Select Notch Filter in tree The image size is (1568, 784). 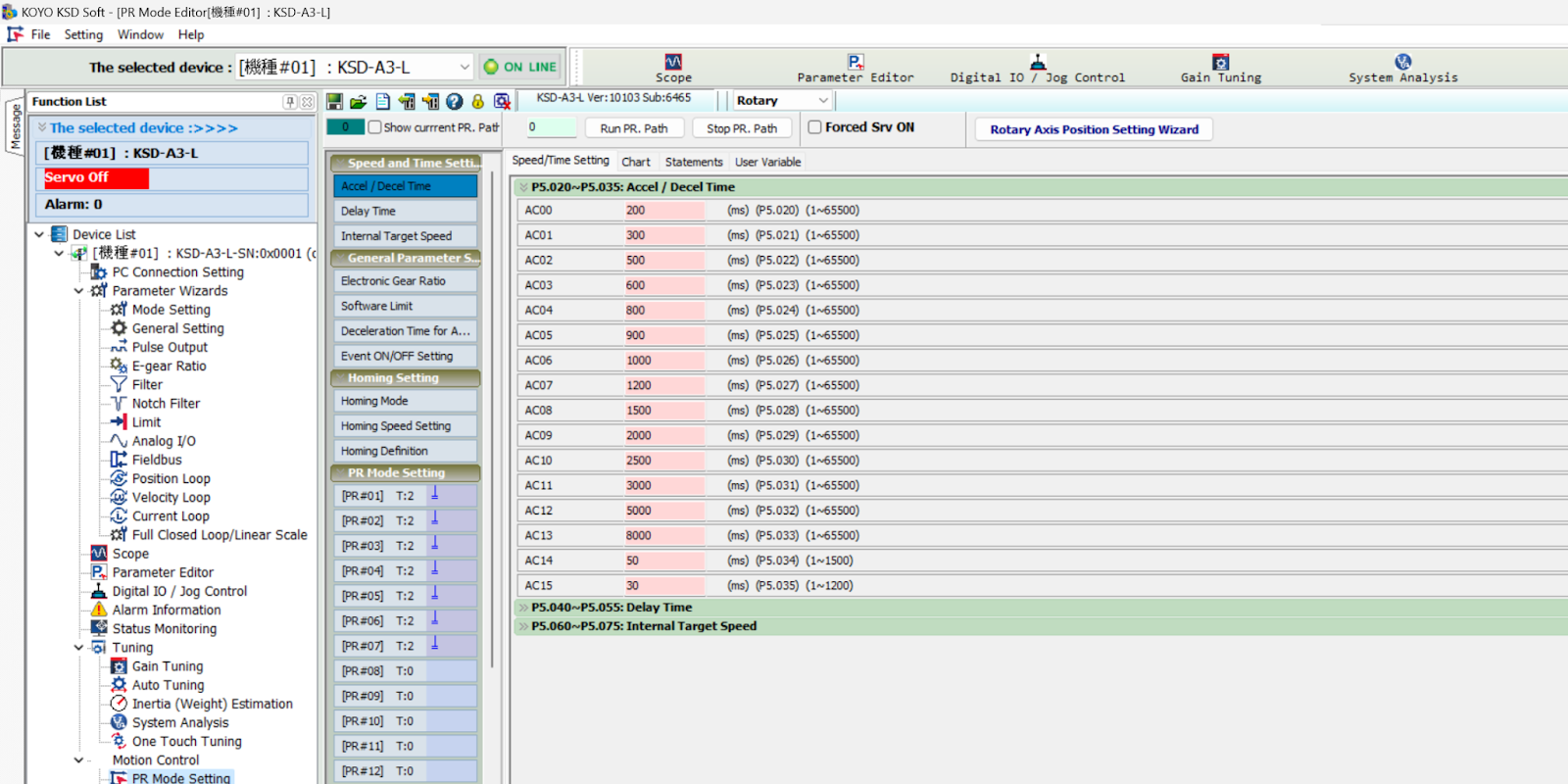(x=166, y=404)
